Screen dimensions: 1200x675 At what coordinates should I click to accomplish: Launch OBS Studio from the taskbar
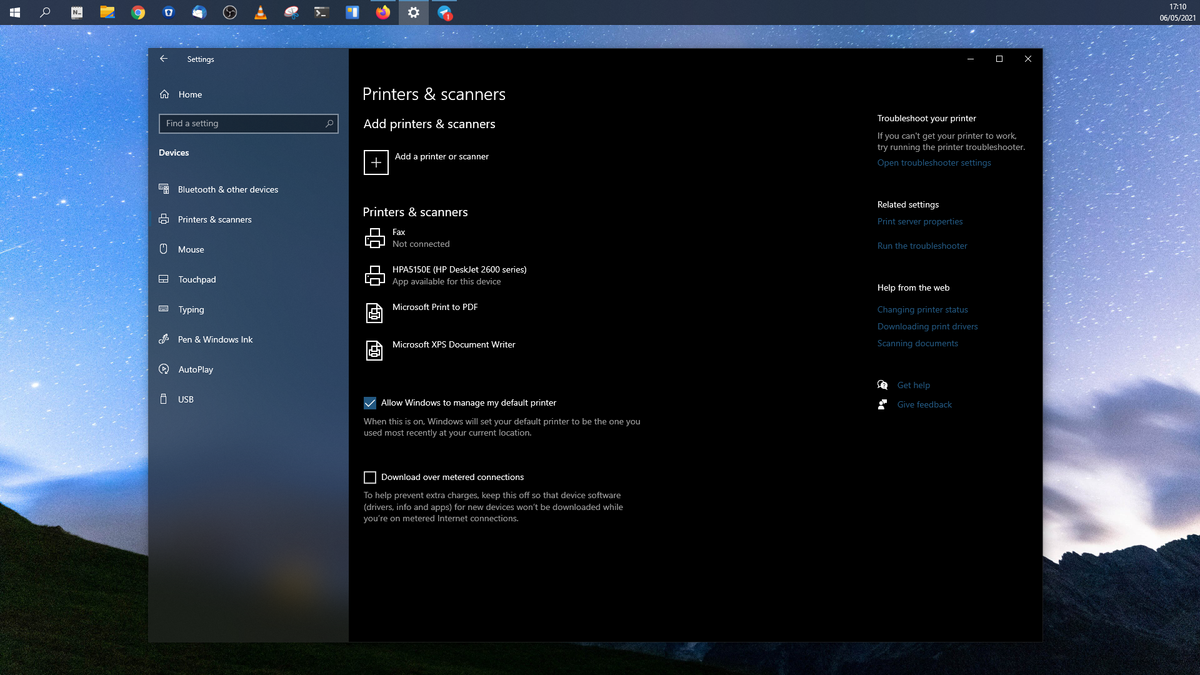pyautogui.click(x=229, y=12)
